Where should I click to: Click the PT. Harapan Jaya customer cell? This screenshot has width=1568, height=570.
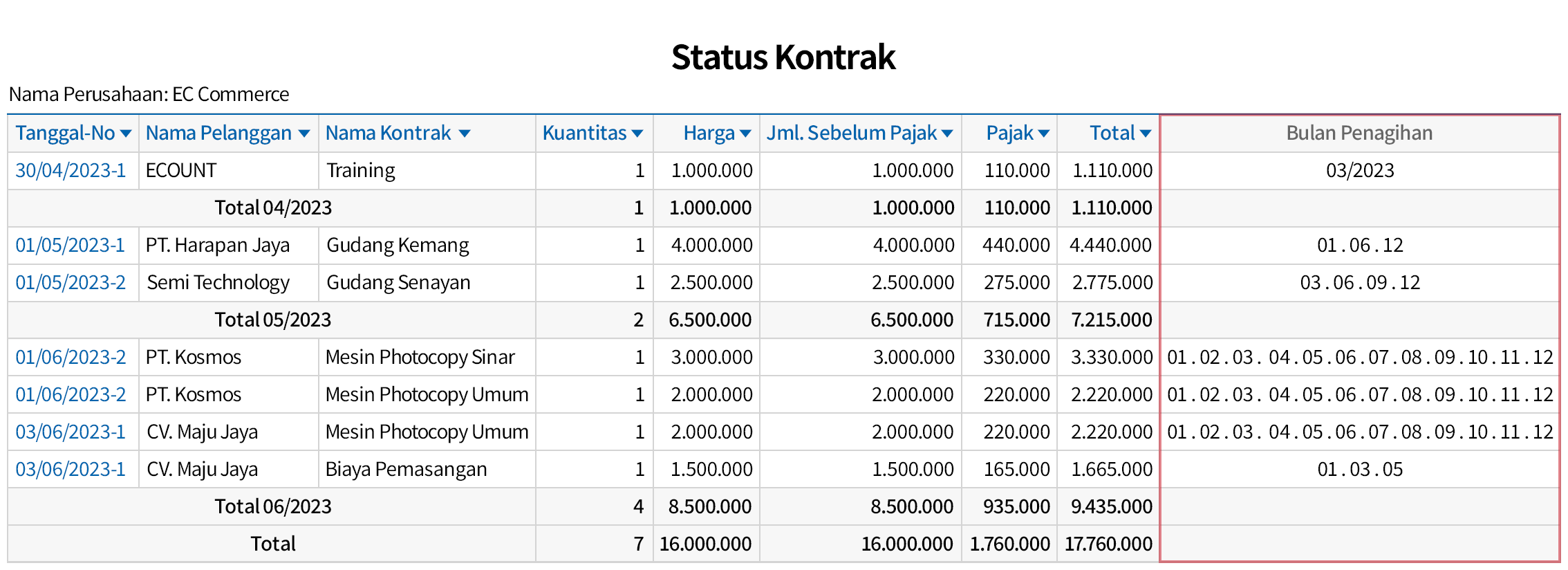[218, 246]
